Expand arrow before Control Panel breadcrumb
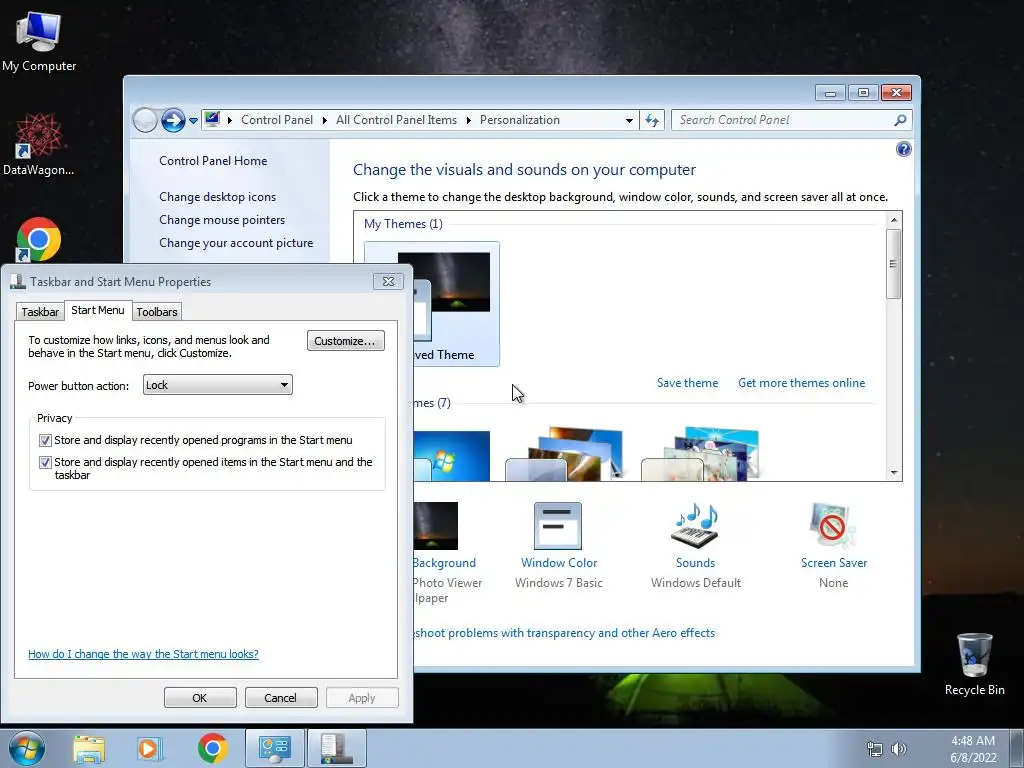This screenshot has height=768, width=1024. coord(230,120)
